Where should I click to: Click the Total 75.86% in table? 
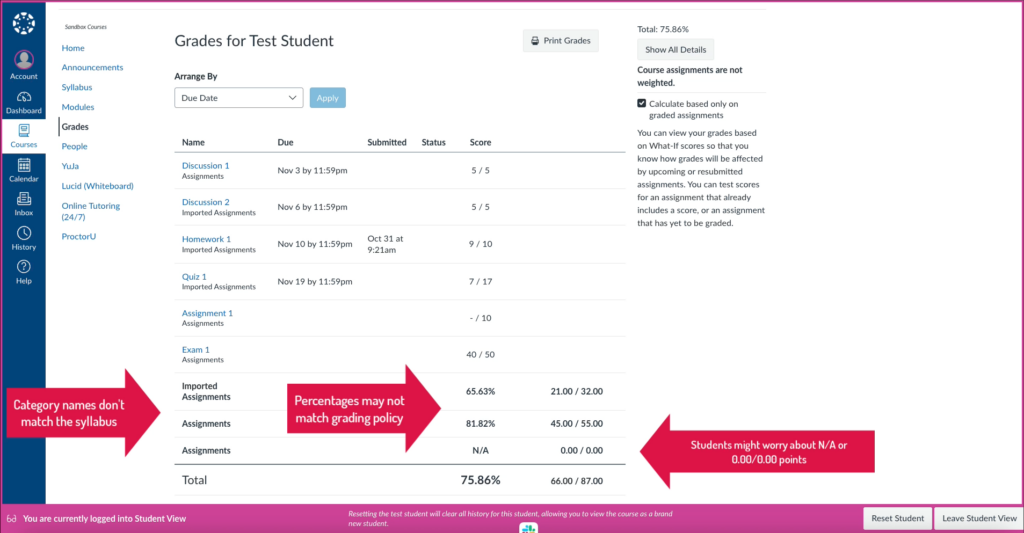[x=480, y=480]
